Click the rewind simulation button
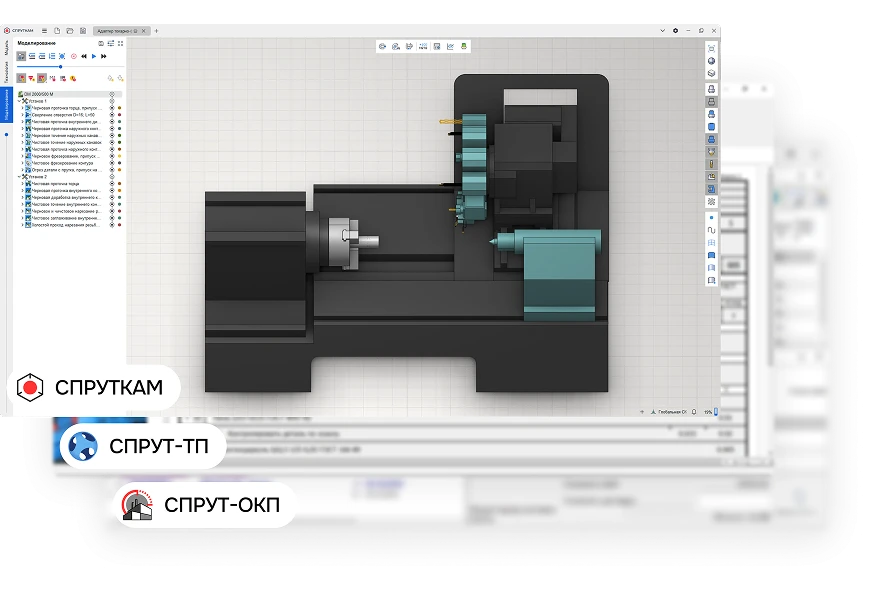The width and height of the screenshot is (870, 604). tap(83, 56)
